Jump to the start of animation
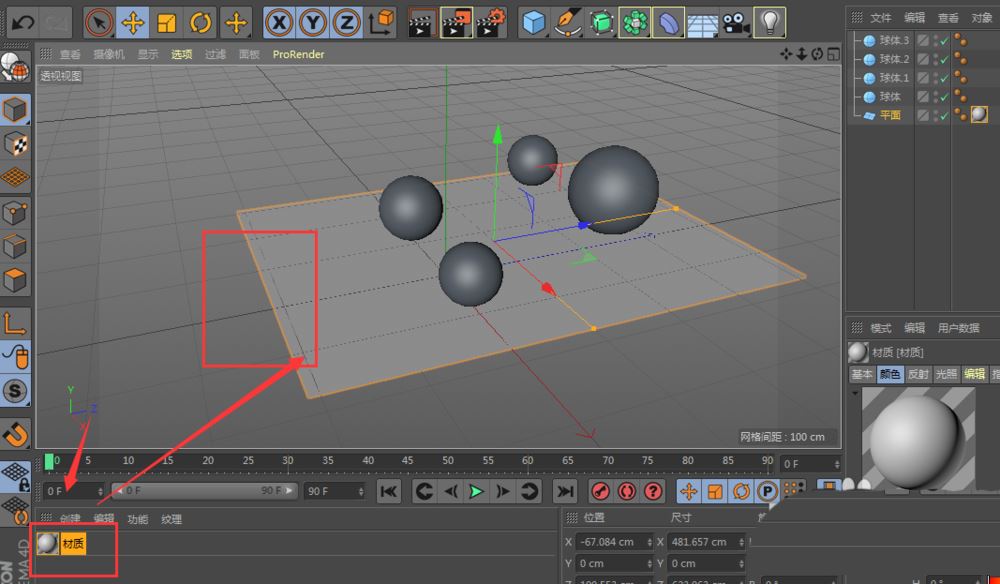Viewport: 1000px width, 584px height. tap(388, 491)
